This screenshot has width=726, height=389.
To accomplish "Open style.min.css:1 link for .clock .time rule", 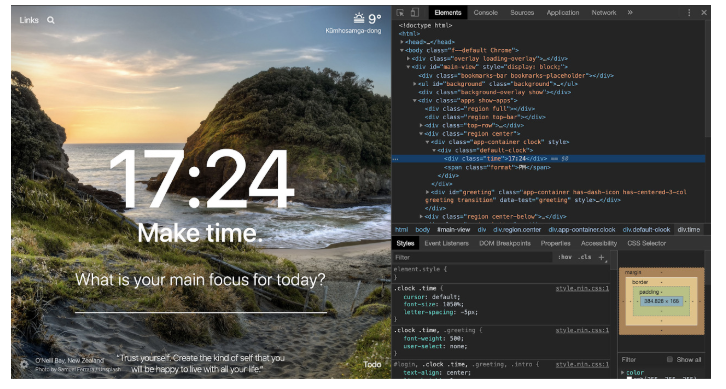I will pos(582,288).
